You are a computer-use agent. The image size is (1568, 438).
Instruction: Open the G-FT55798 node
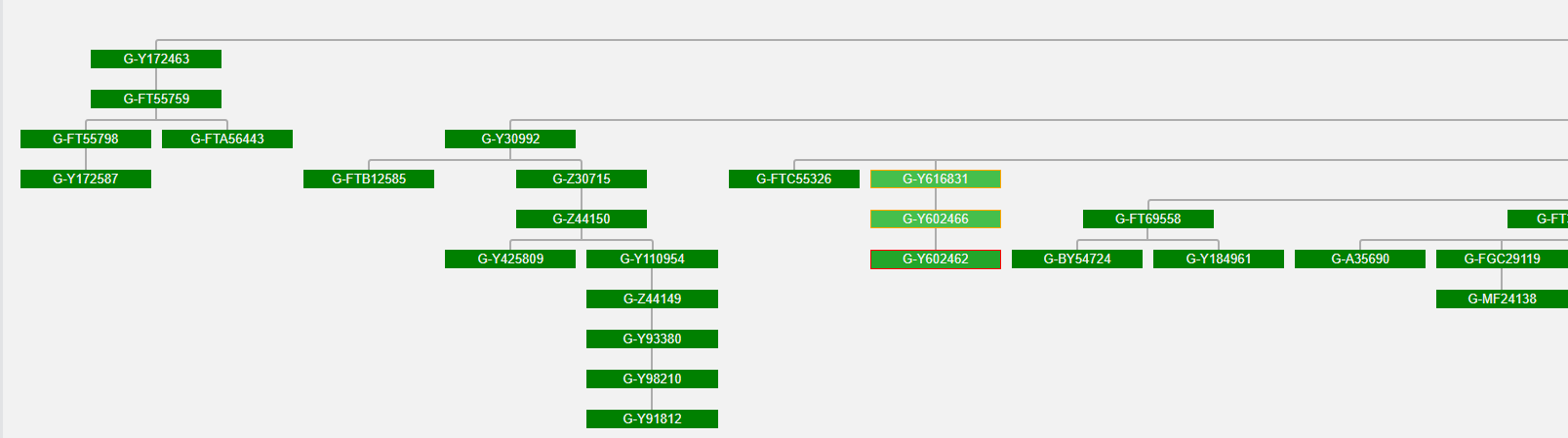click(86, 139)
